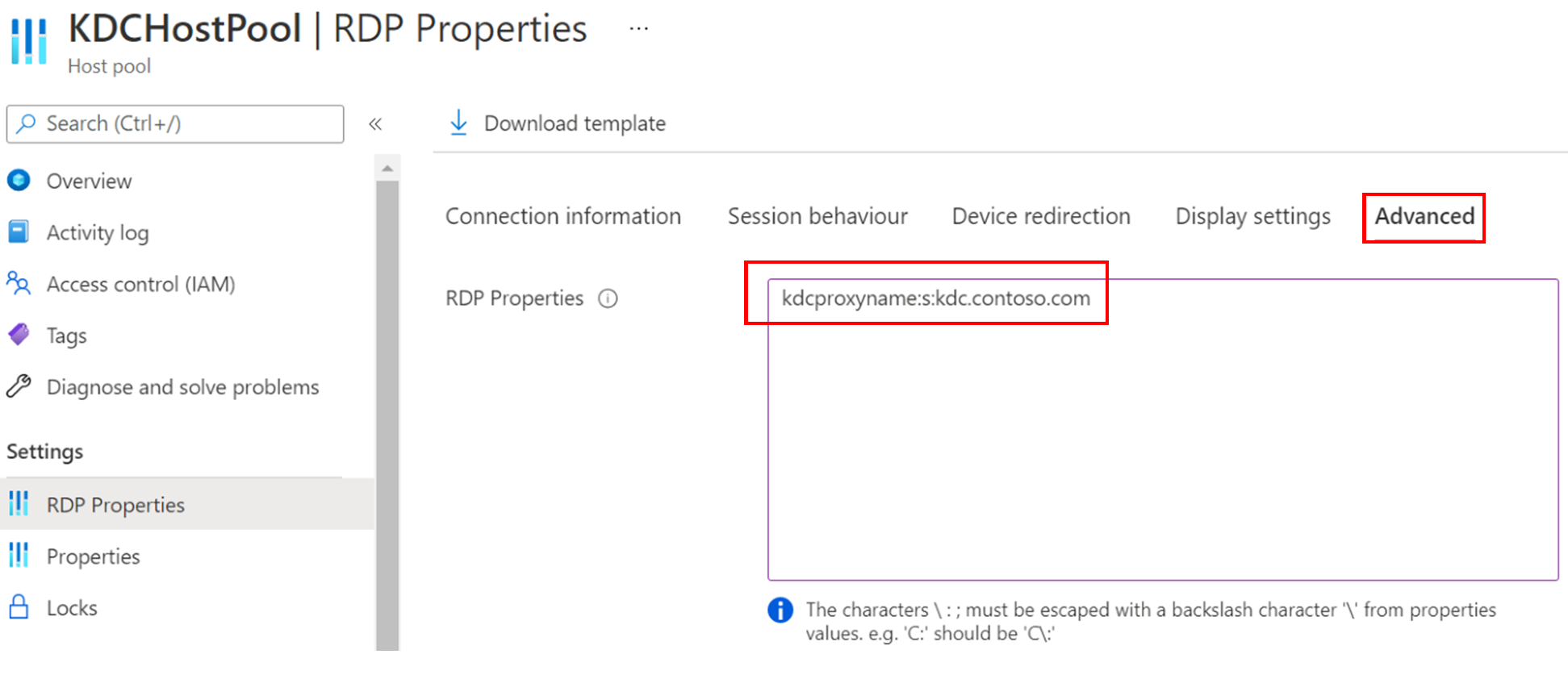Go to the Display settings tab
1568x675 pixels.
pyautogui.click(x=1252, y=216)
